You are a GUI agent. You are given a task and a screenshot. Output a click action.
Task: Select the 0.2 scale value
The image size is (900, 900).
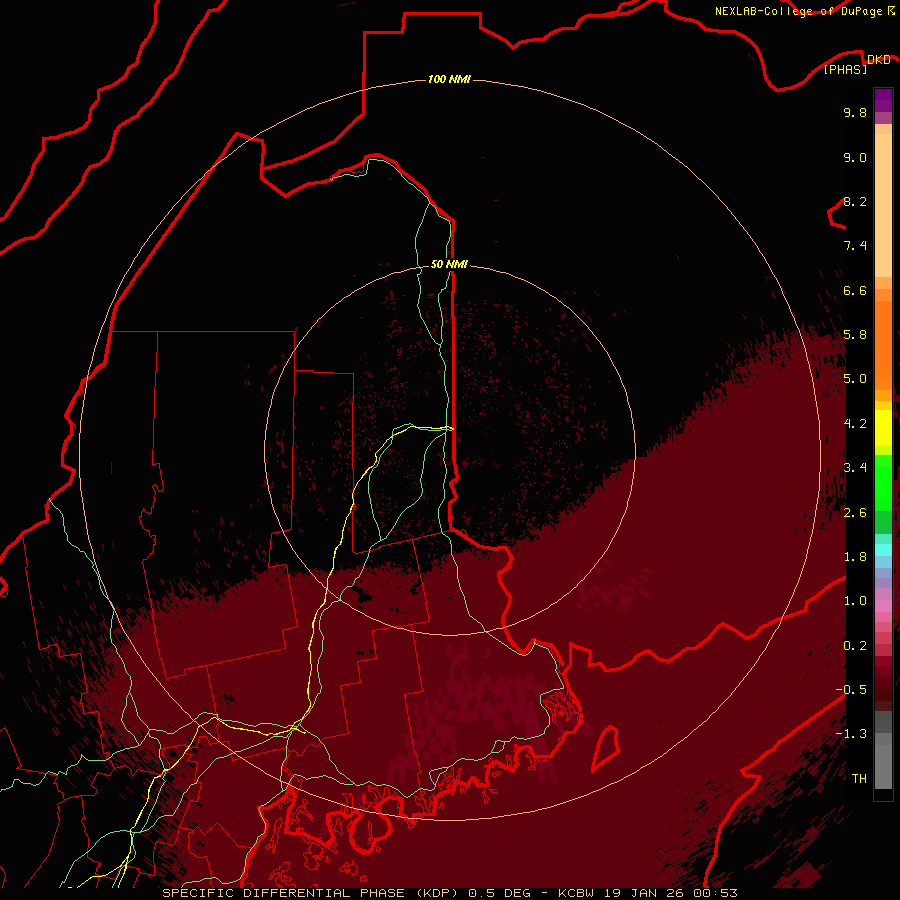pos(855,646)
